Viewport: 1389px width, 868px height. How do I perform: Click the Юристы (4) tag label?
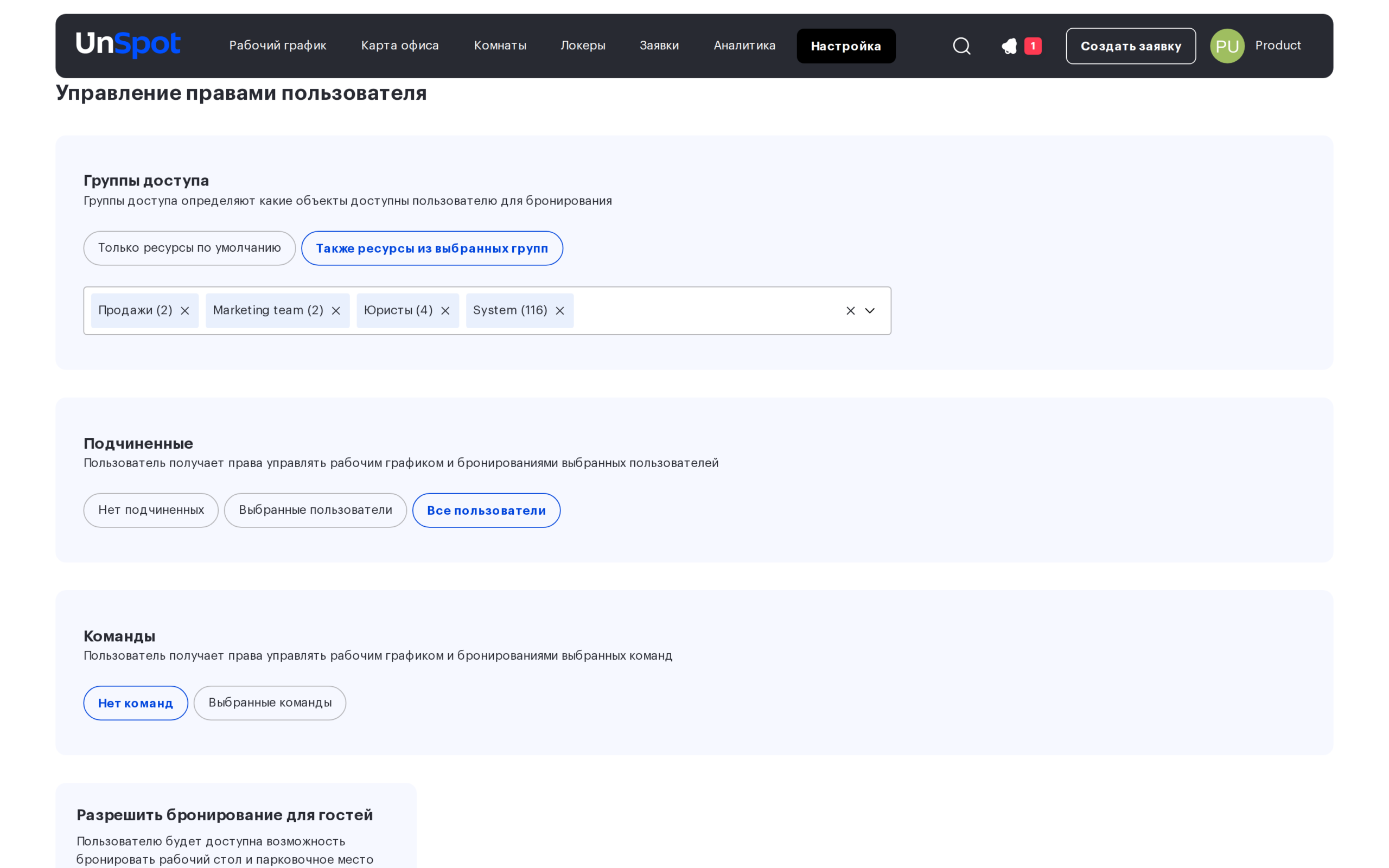click(398, 310)
